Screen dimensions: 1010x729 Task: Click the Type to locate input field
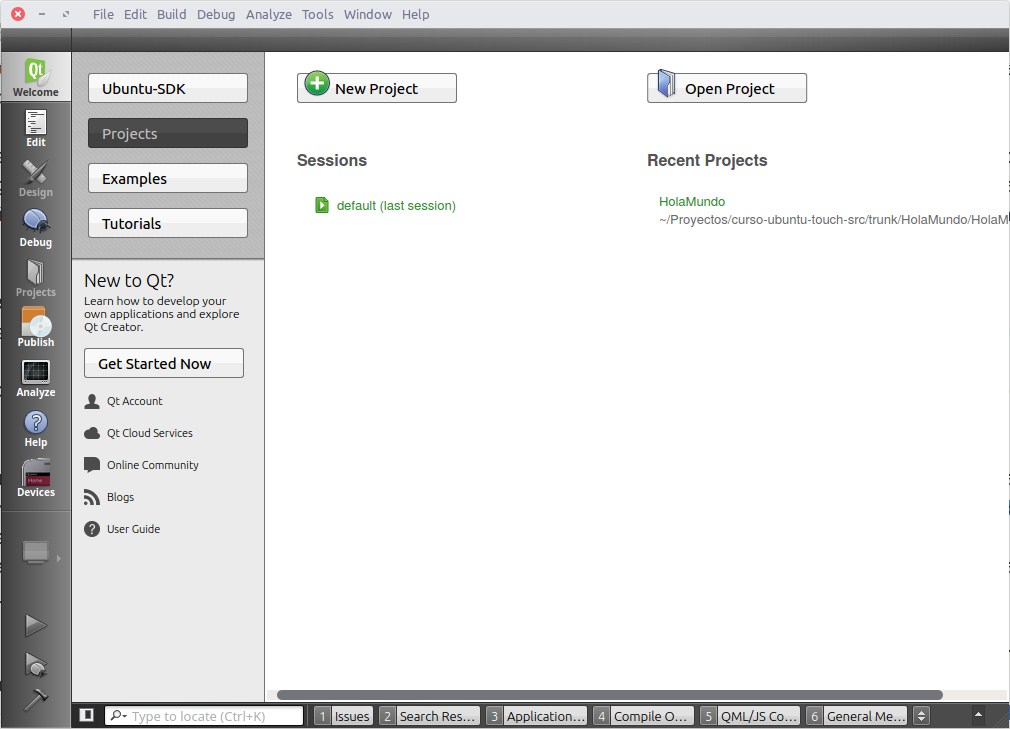click(x=204, y=716)
